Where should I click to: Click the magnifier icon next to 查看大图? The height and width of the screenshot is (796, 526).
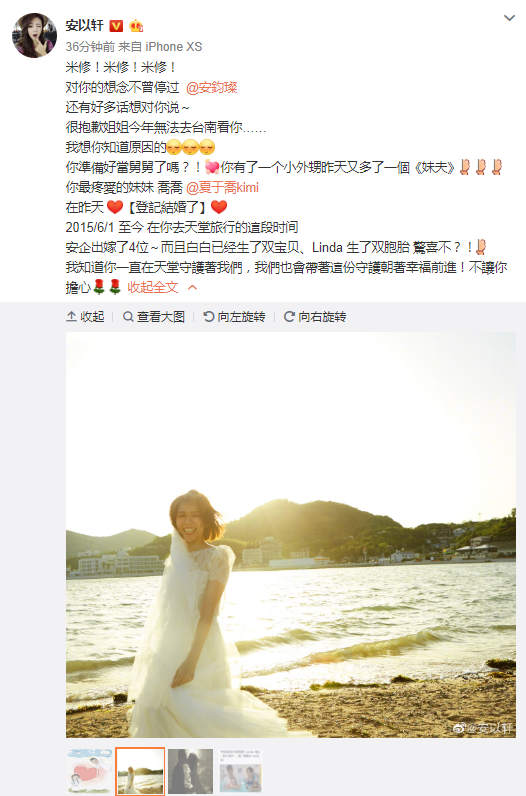pyautogui.click(x=128, y=317)
